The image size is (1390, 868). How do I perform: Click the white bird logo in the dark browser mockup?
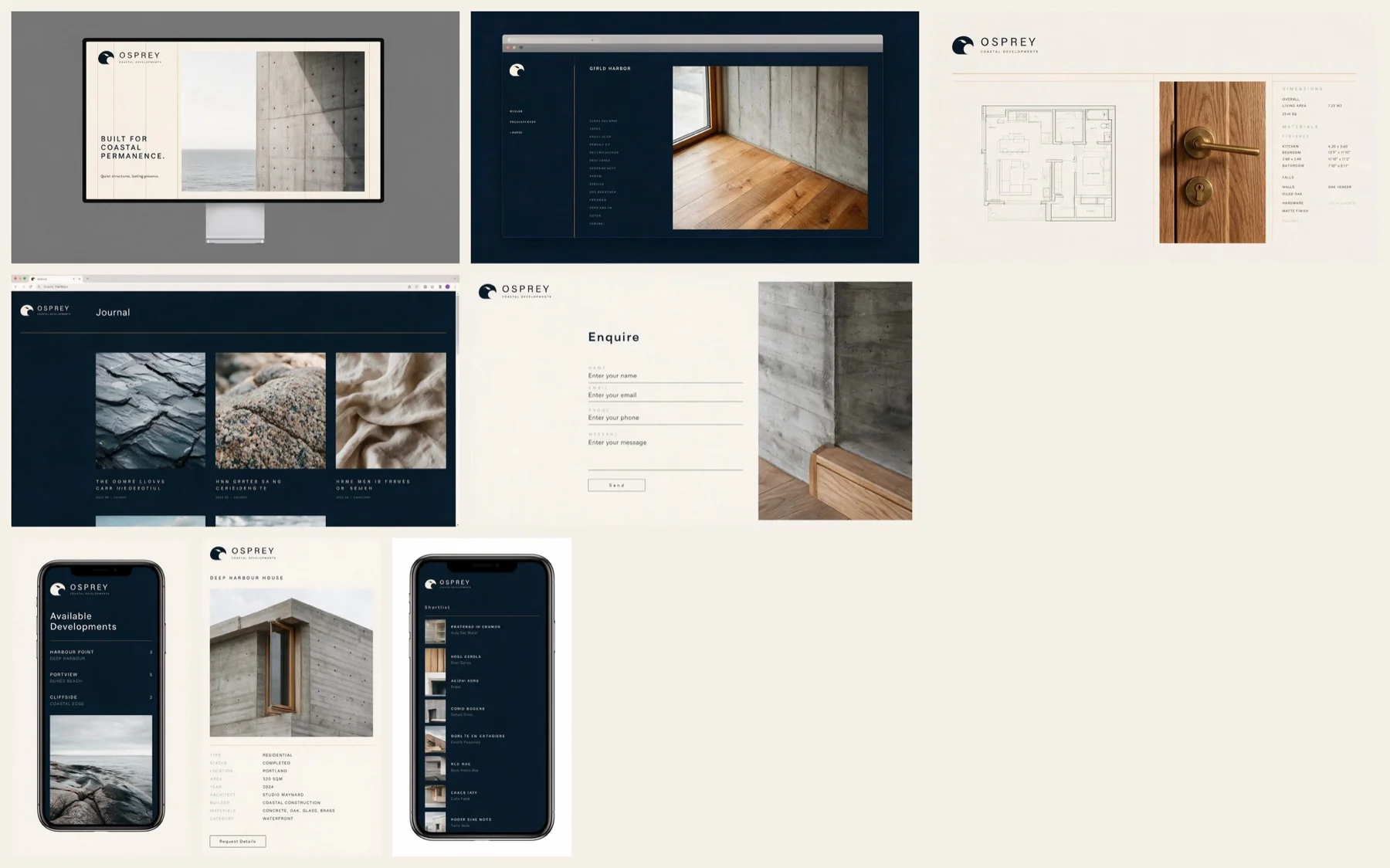pos(517,70)
